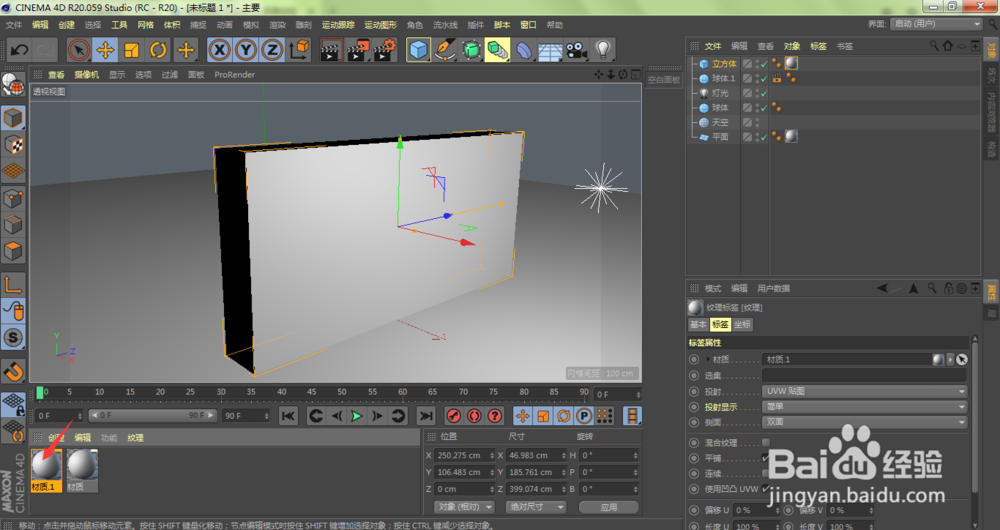Select the Move tool
This screenshot has width=1000, height=530.
(x=105, y=50)
